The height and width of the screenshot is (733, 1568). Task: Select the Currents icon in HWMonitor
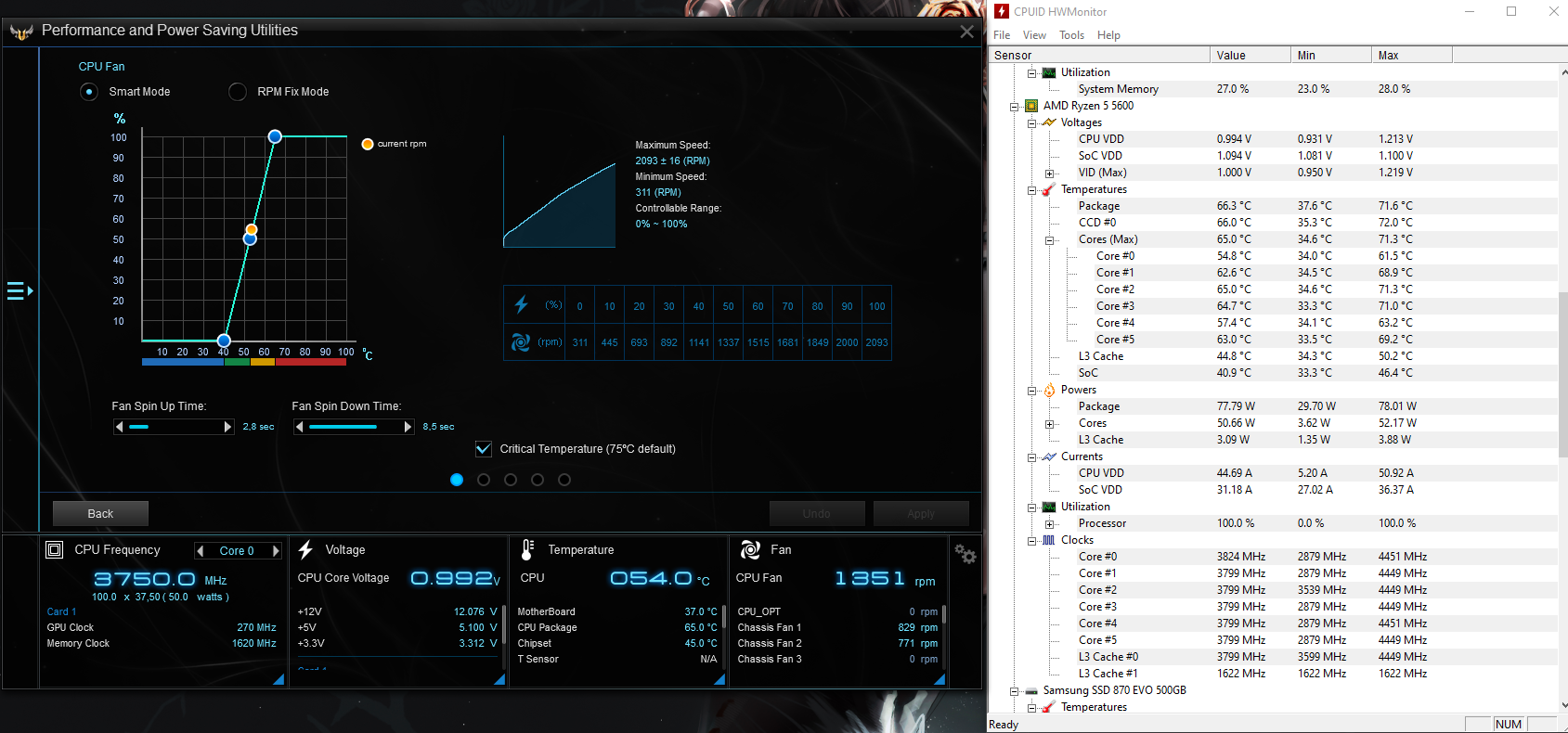click(x=1049, y=457)
